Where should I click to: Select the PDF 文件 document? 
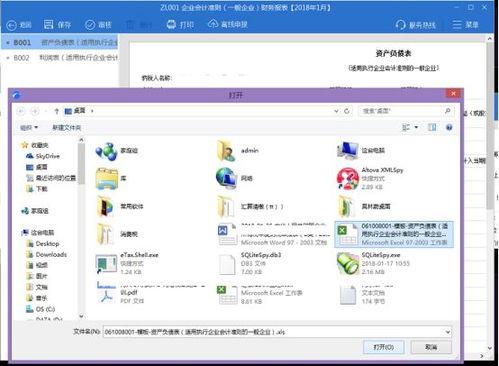coord(151,293)
